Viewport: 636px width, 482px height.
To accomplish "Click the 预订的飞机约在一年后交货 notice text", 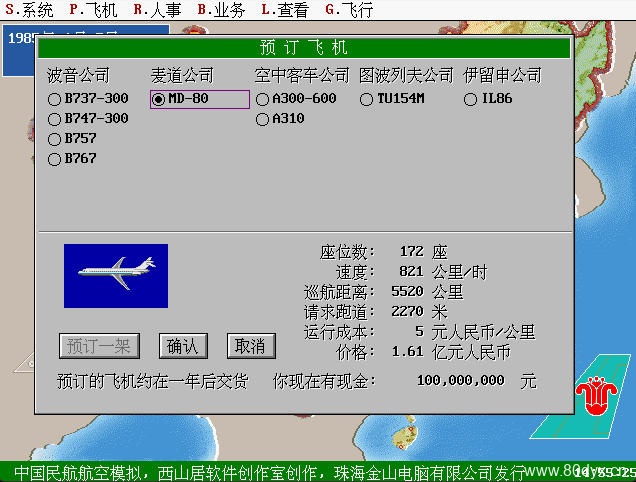I will (153, 381).
